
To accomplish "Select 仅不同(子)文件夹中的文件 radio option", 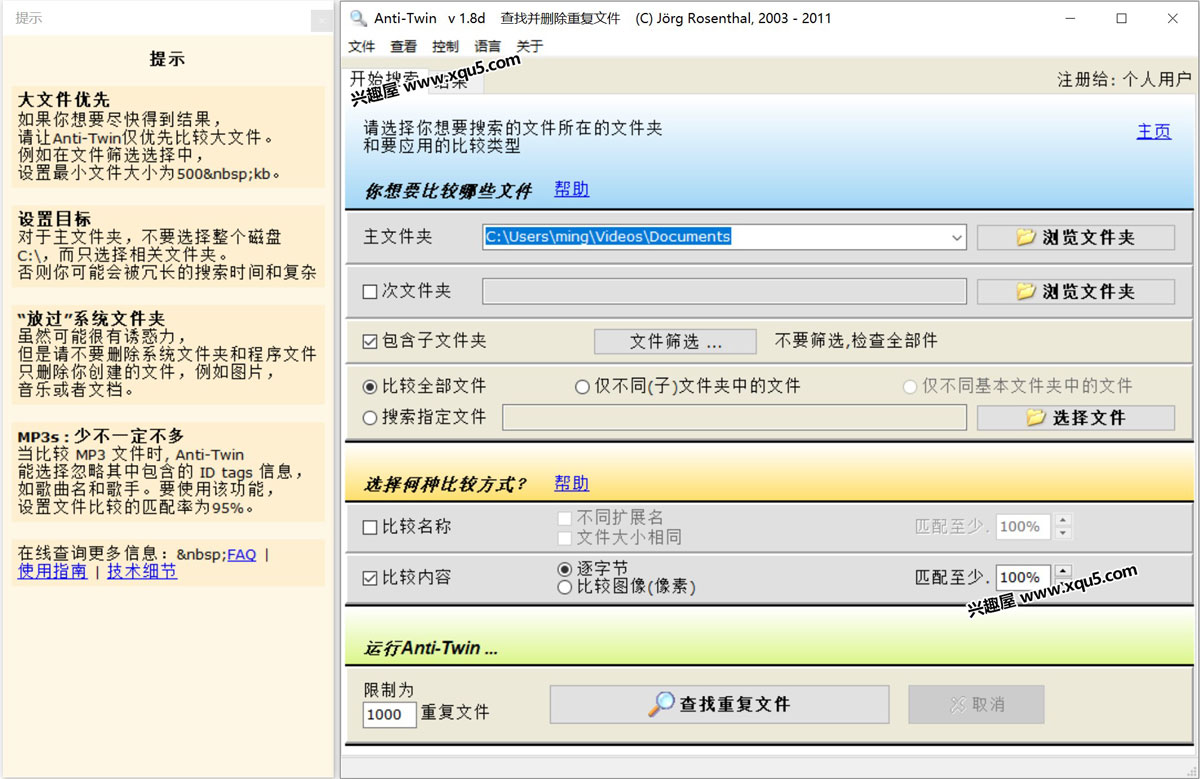I will (582, 386).
